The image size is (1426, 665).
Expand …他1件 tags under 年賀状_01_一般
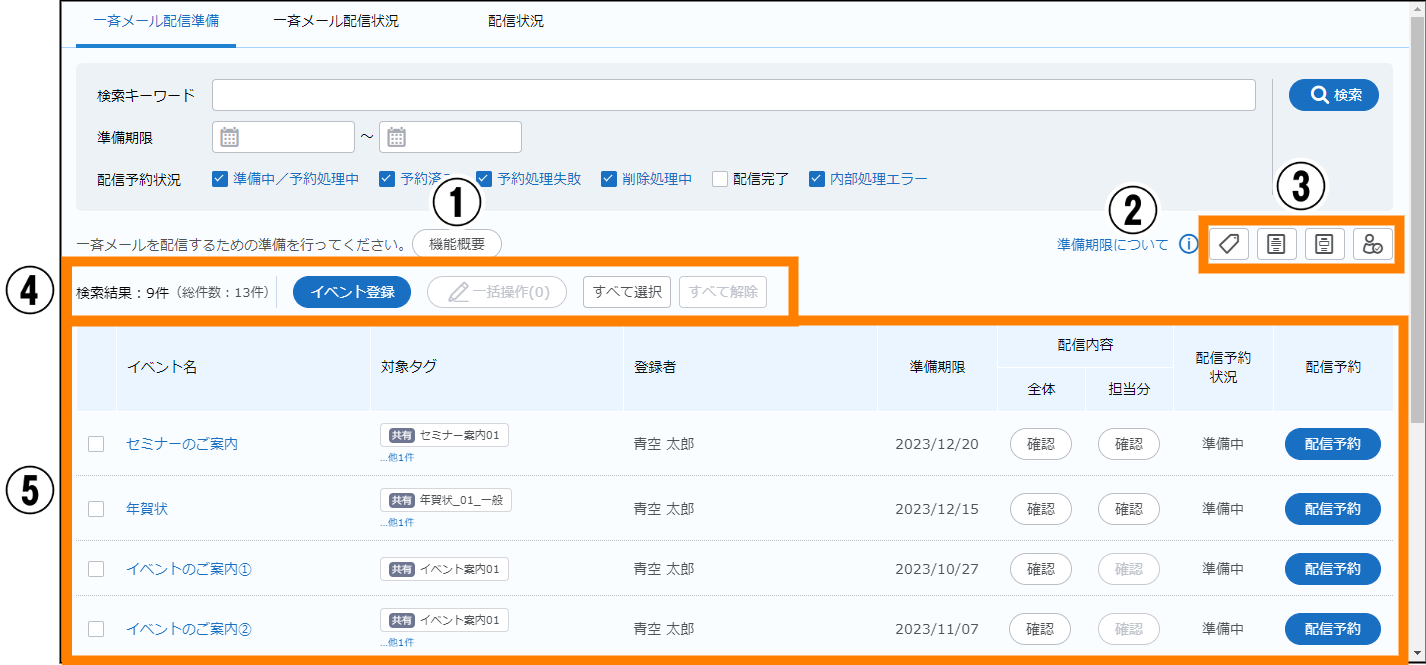click(x=397, y=522)
